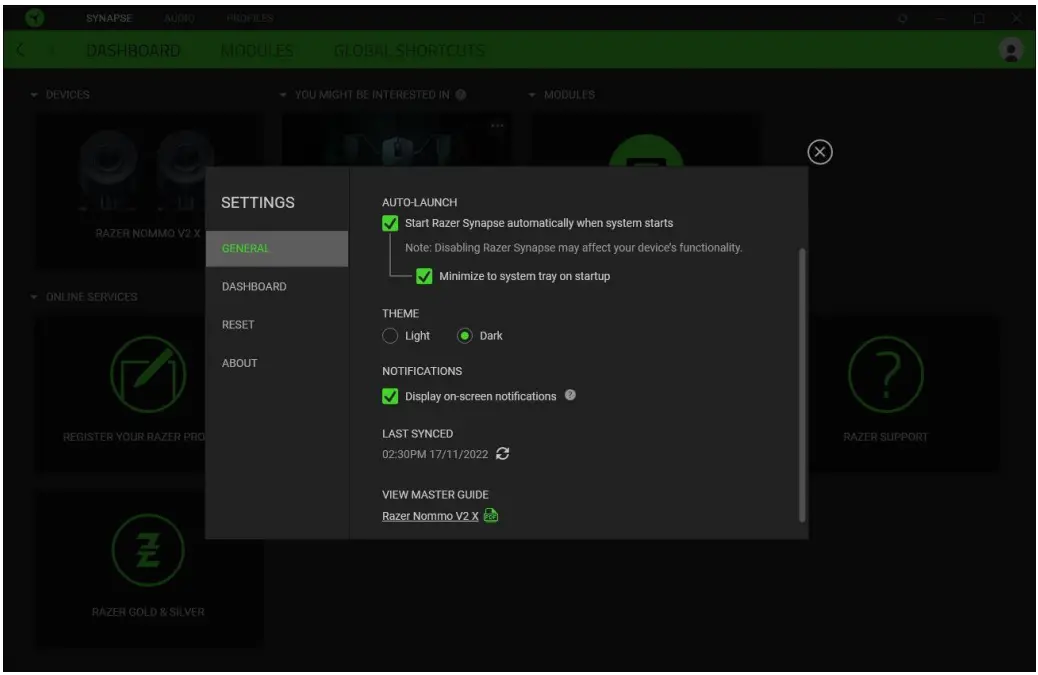Image resolution: width=1038 pixels, height=675 pixels.
Task: Toggle Minimize to system tray on startup
Action: pos(424,276)
